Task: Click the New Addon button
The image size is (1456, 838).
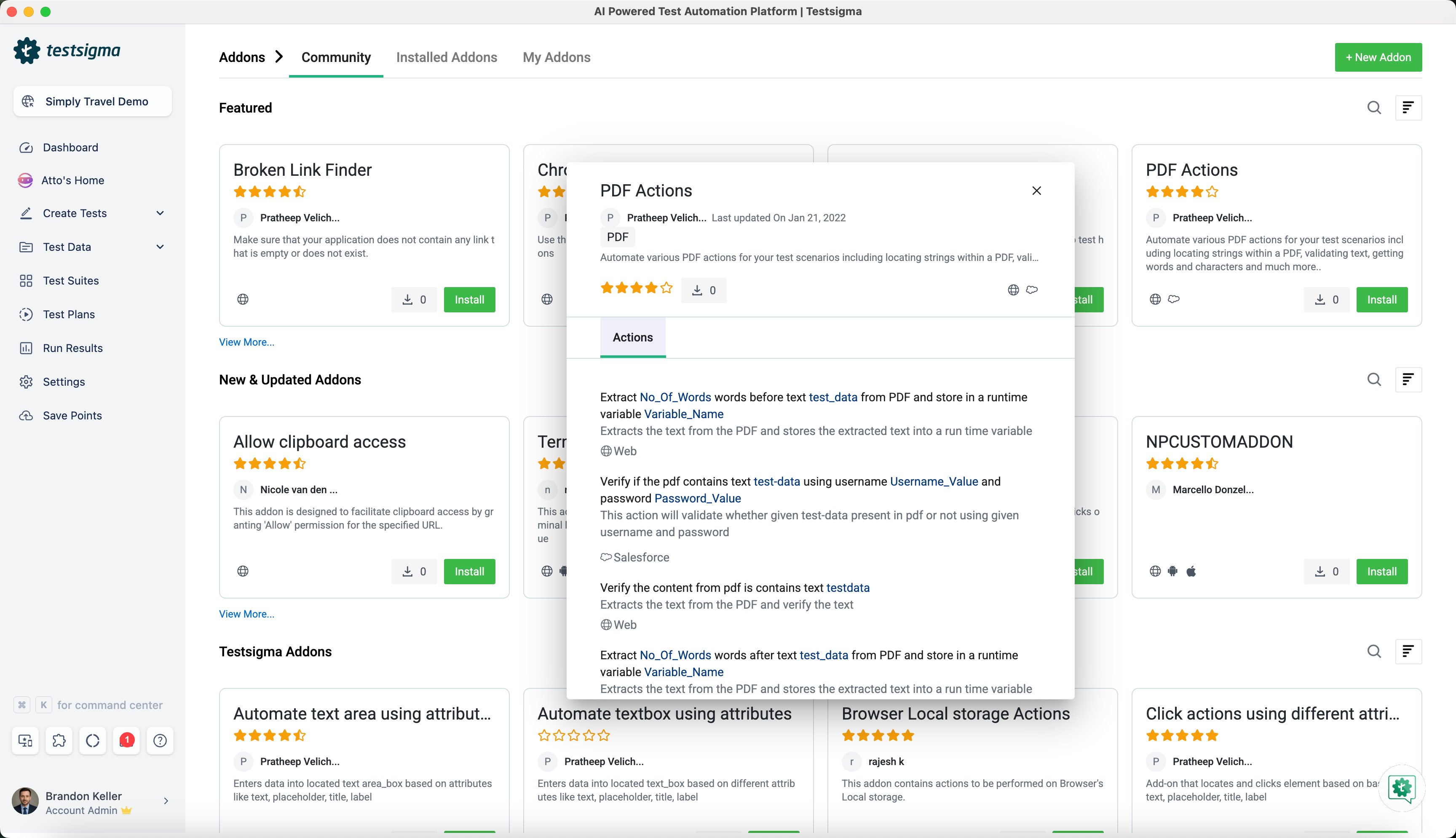Action: [1378, 57]
